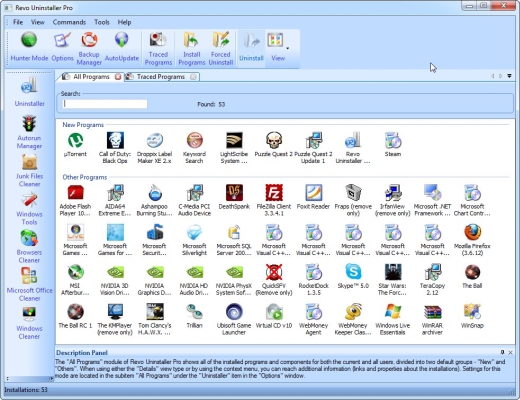This screenshot has width=520, height=400.
Task: Start Forced Uninstall
Action: [221, 49]
